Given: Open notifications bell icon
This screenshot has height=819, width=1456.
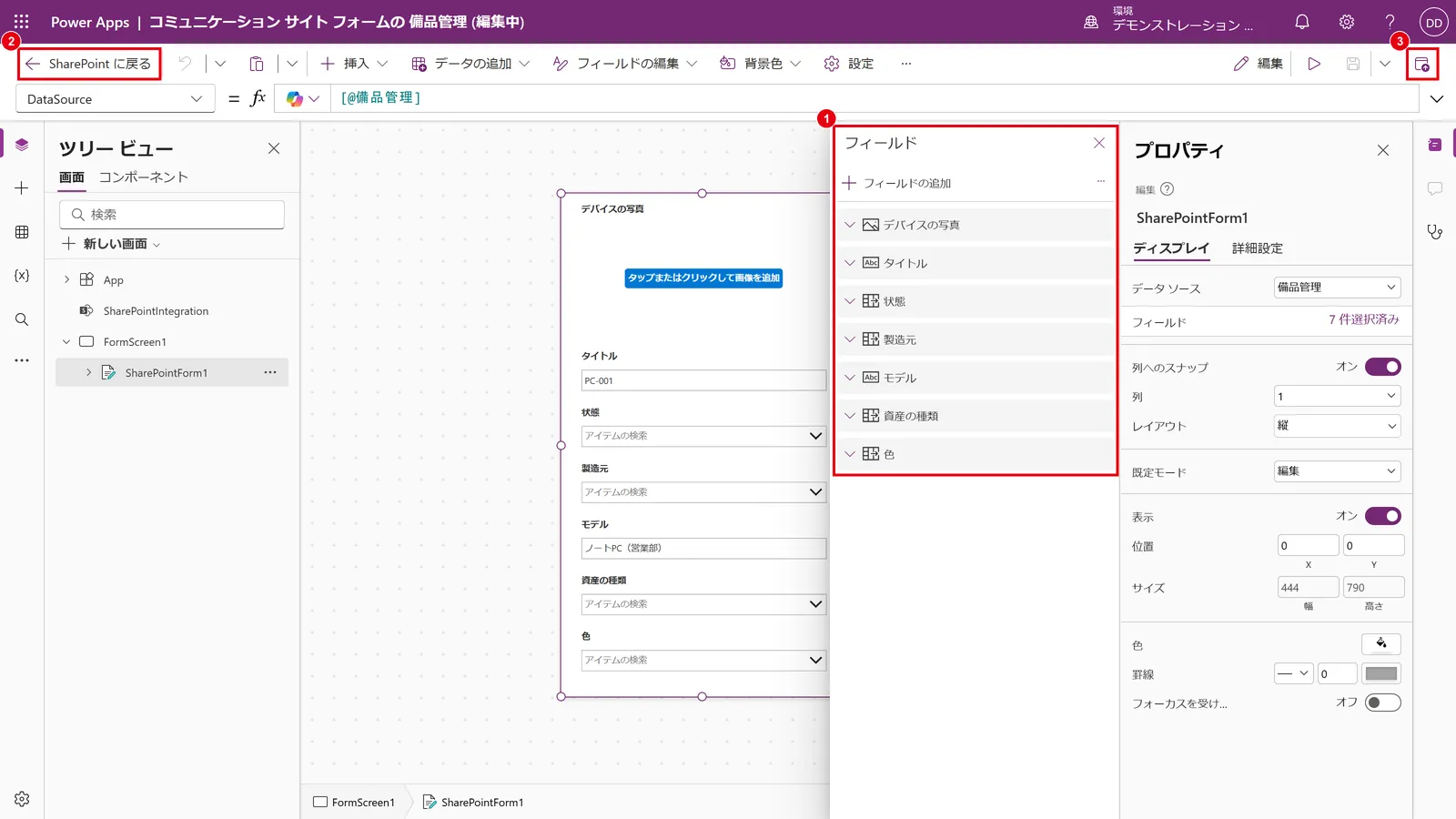Looking at the screenshot, I should (x=1302, y=22).
